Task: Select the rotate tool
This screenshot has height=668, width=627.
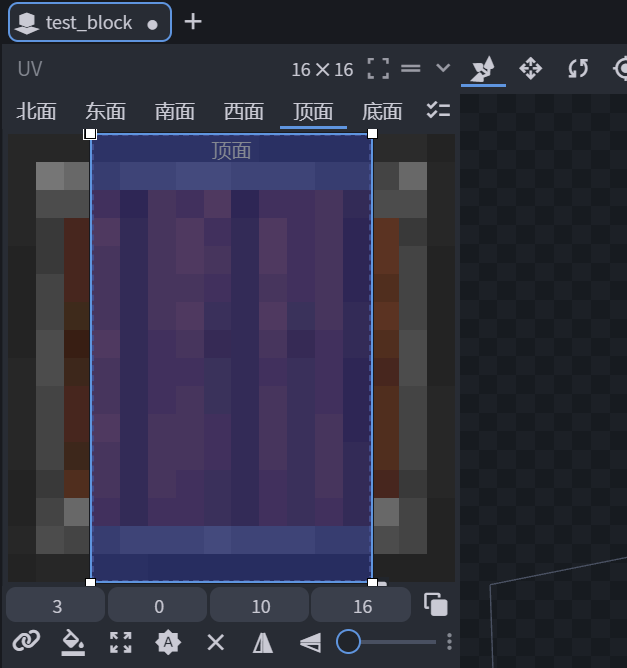Action: pyautogui.click(x=578, y=69)
